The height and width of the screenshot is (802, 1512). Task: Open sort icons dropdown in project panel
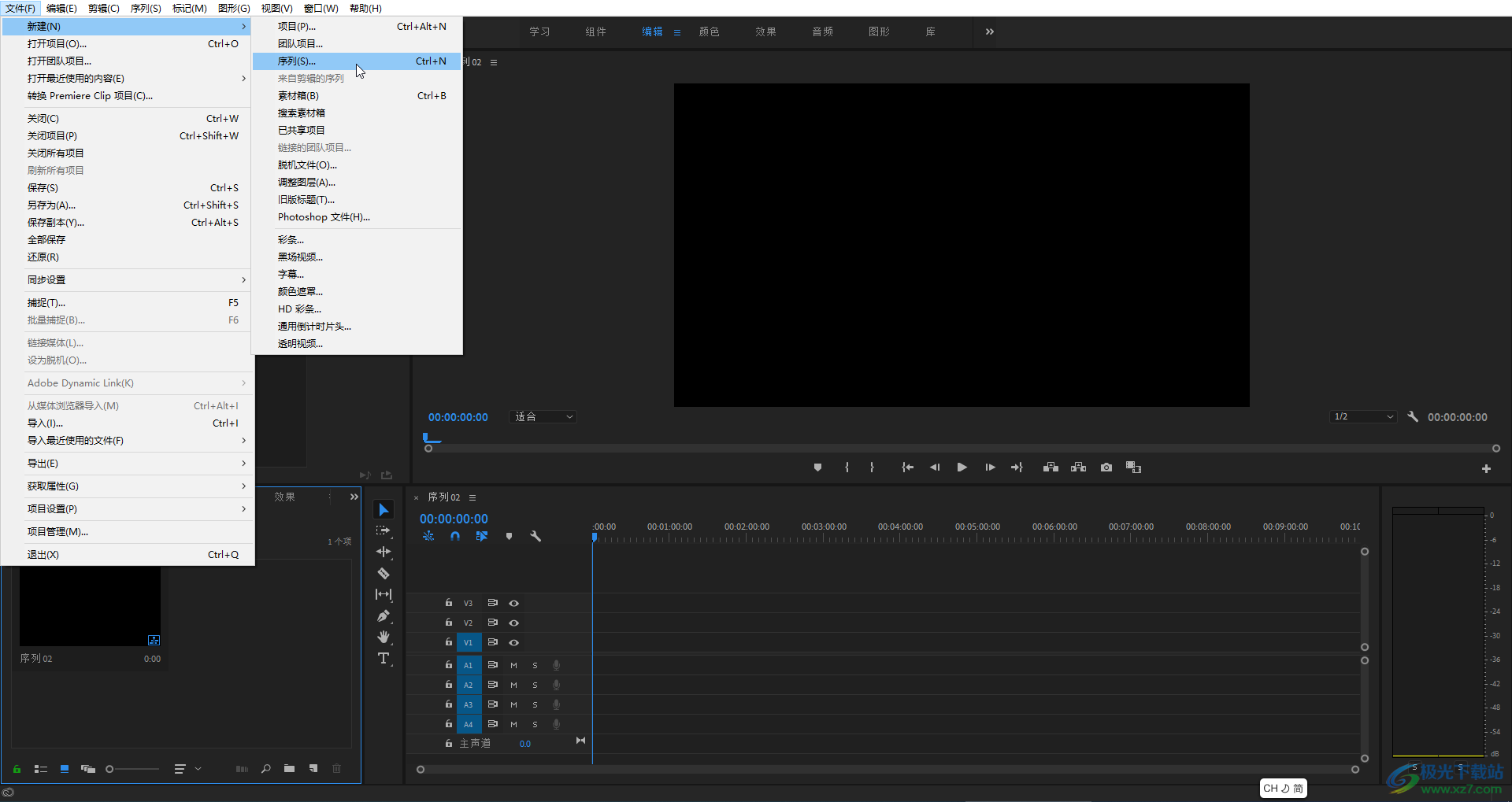187,769
